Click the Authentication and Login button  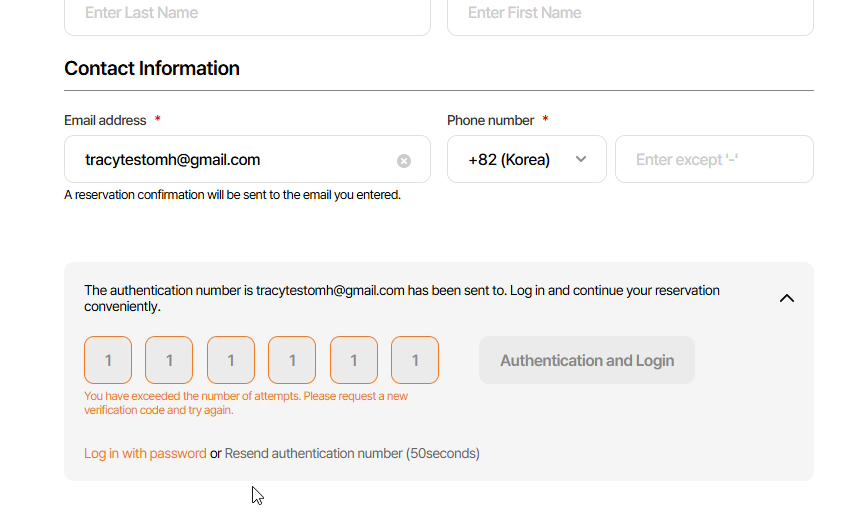coord(587,360)
